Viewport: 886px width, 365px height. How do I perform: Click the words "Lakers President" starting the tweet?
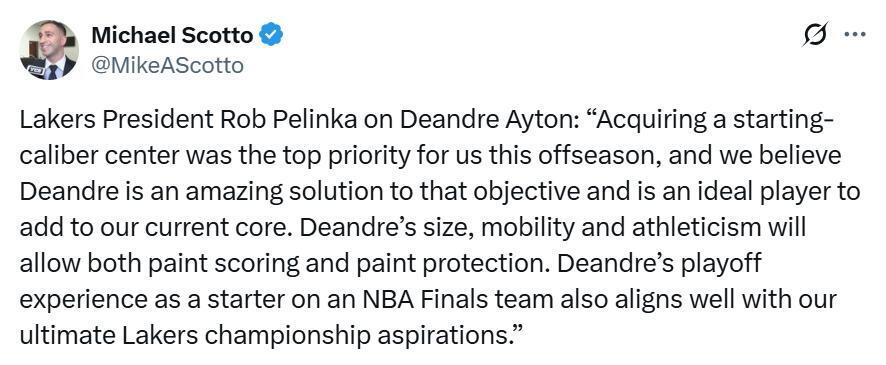click(x=115, y=120)
